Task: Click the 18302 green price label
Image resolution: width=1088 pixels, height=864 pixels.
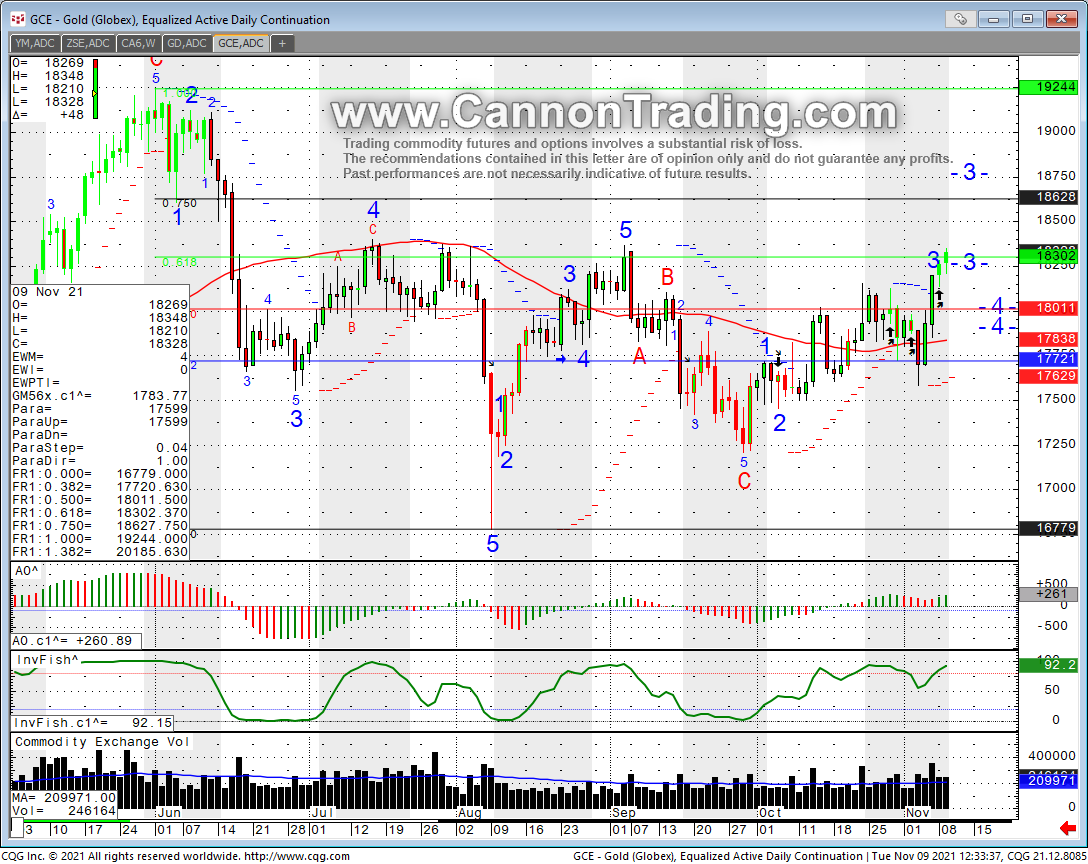Action: point(1047,256)
